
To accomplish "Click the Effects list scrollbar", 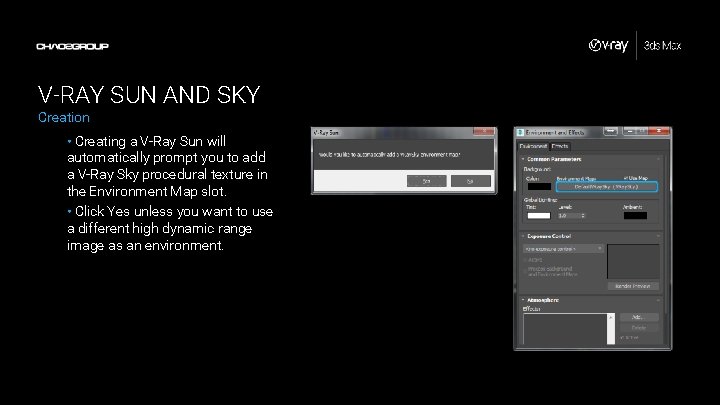I will [611, 329].
